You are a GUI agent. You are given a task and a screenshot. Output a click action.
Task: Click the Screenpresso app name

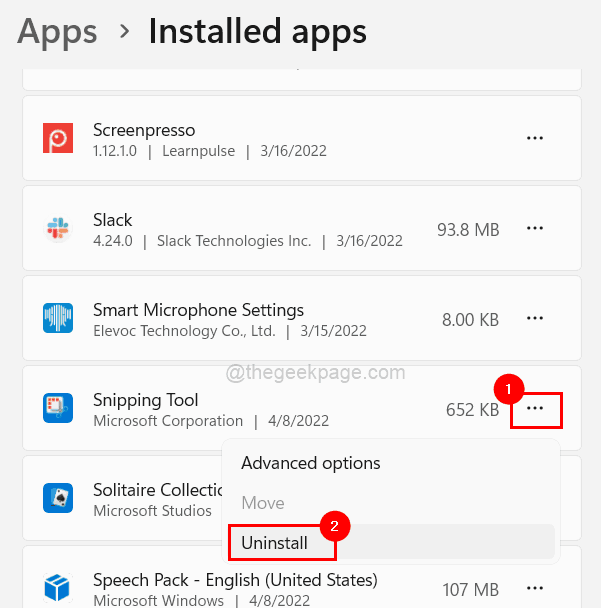click(x=144, y=130)
